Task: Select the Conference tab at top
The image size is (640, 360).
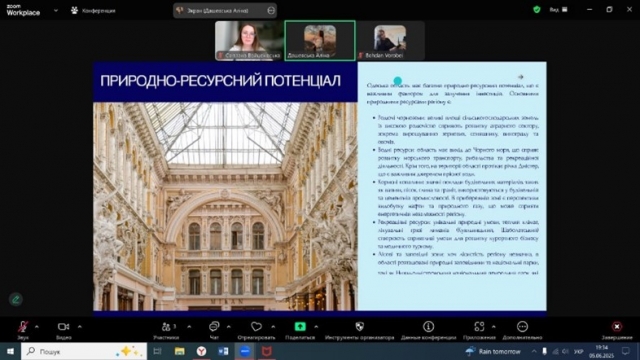Action: click(x=93, y=11)
